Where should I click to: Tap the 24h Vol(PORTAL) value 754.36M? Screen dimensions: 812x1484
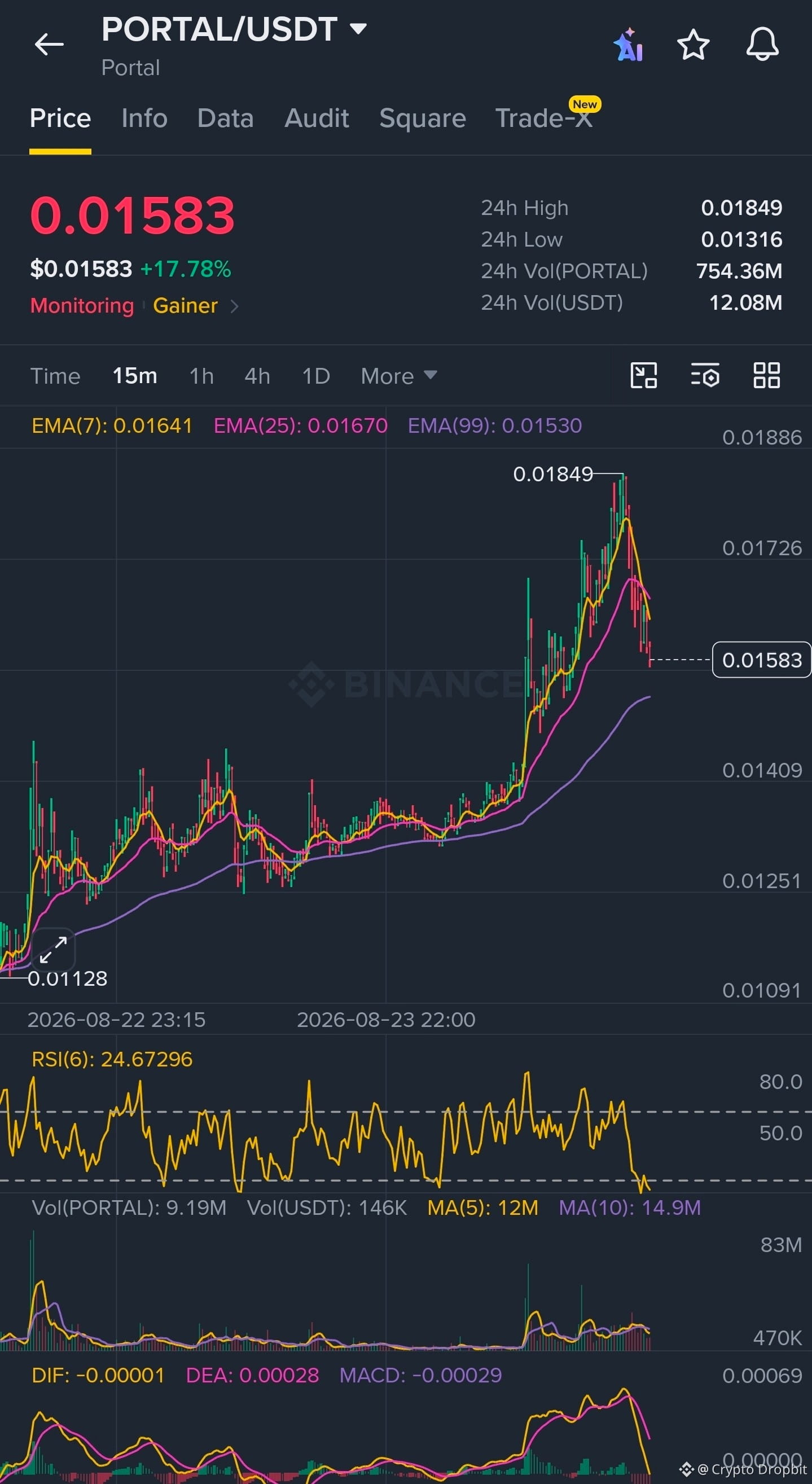coord(739,271)
